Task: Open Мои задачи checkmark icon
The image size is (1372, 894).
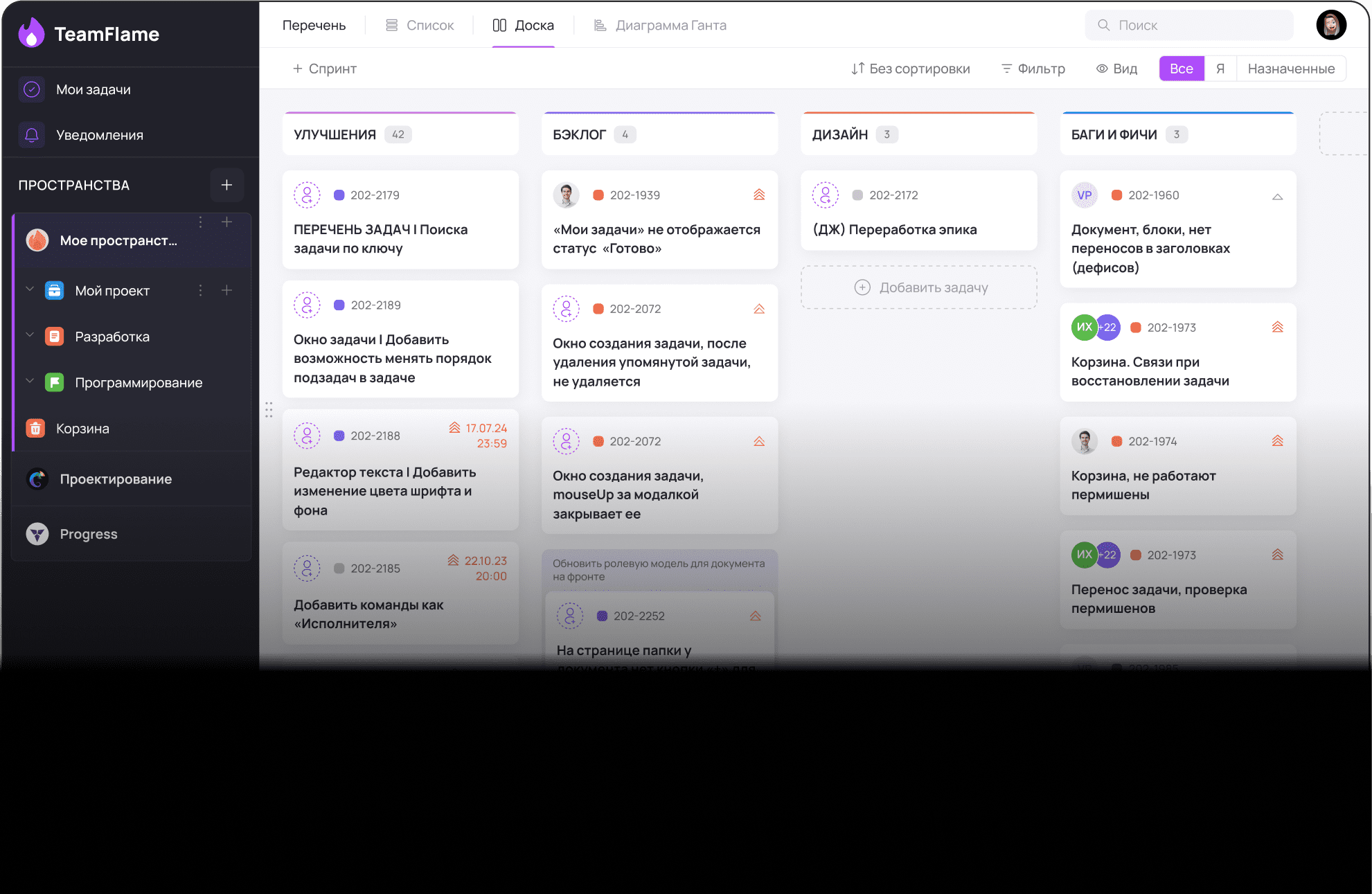Action: [x=32, y=89]
